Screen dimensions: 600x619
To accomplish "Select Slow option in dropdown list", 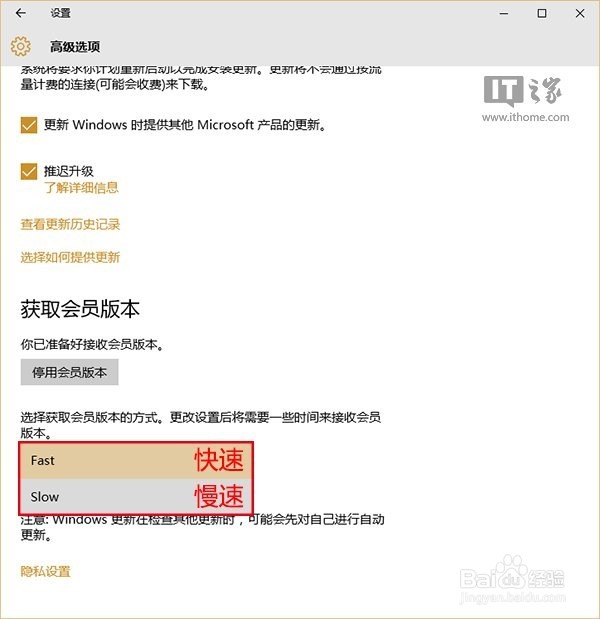I will point(136,496).
